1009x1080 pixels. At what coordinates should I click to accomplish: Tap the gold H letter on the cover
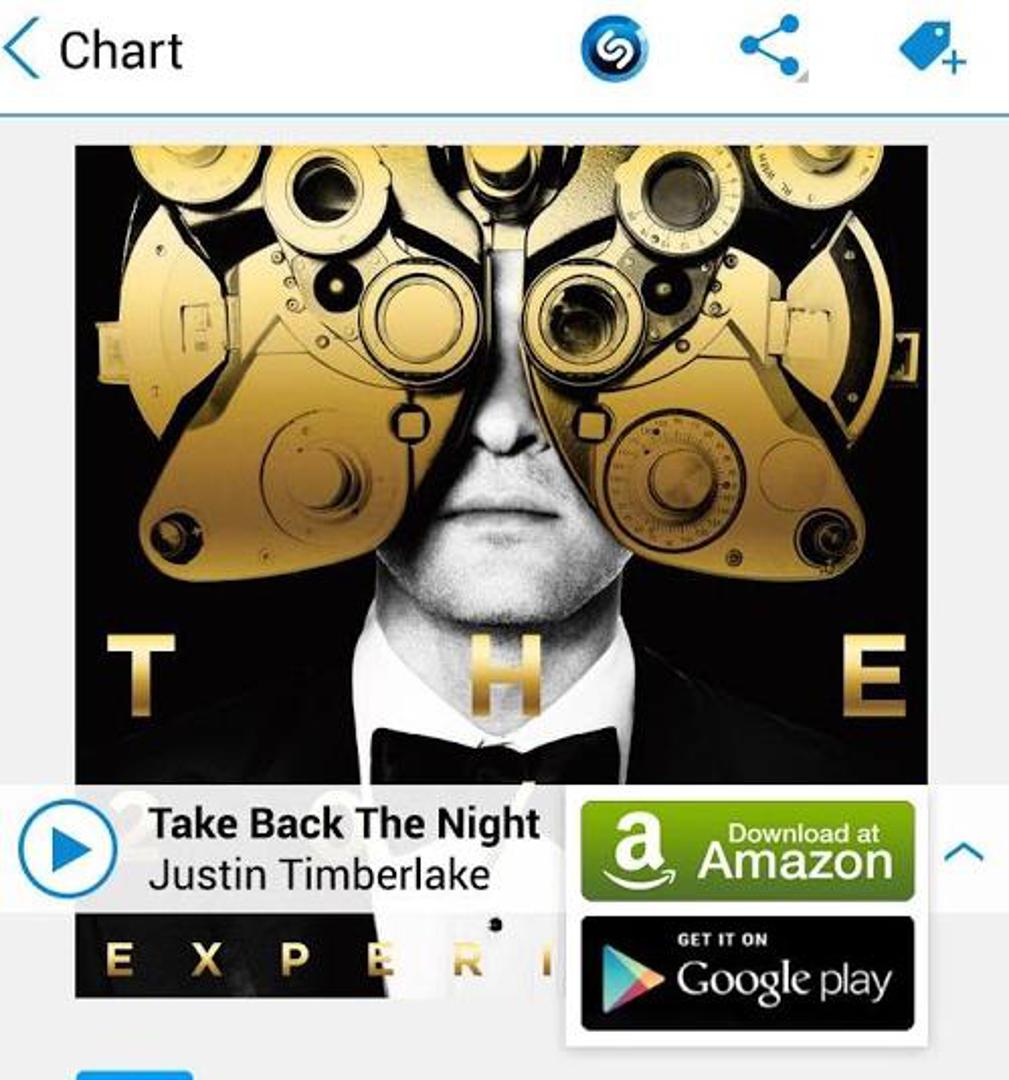pyautogui.click(x=507, y=675)
